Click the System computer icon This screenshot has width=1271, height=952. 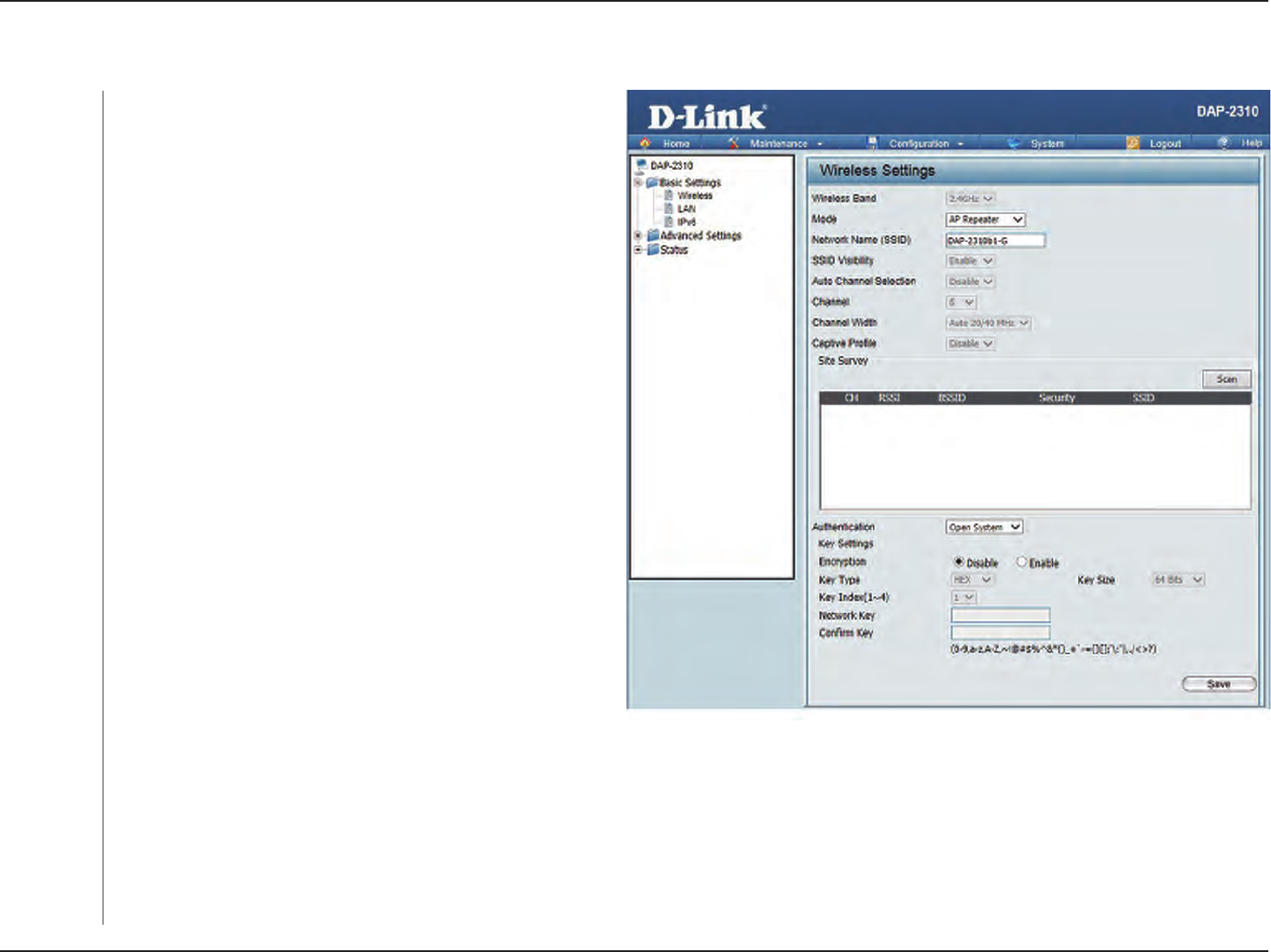click(1014, 143)
